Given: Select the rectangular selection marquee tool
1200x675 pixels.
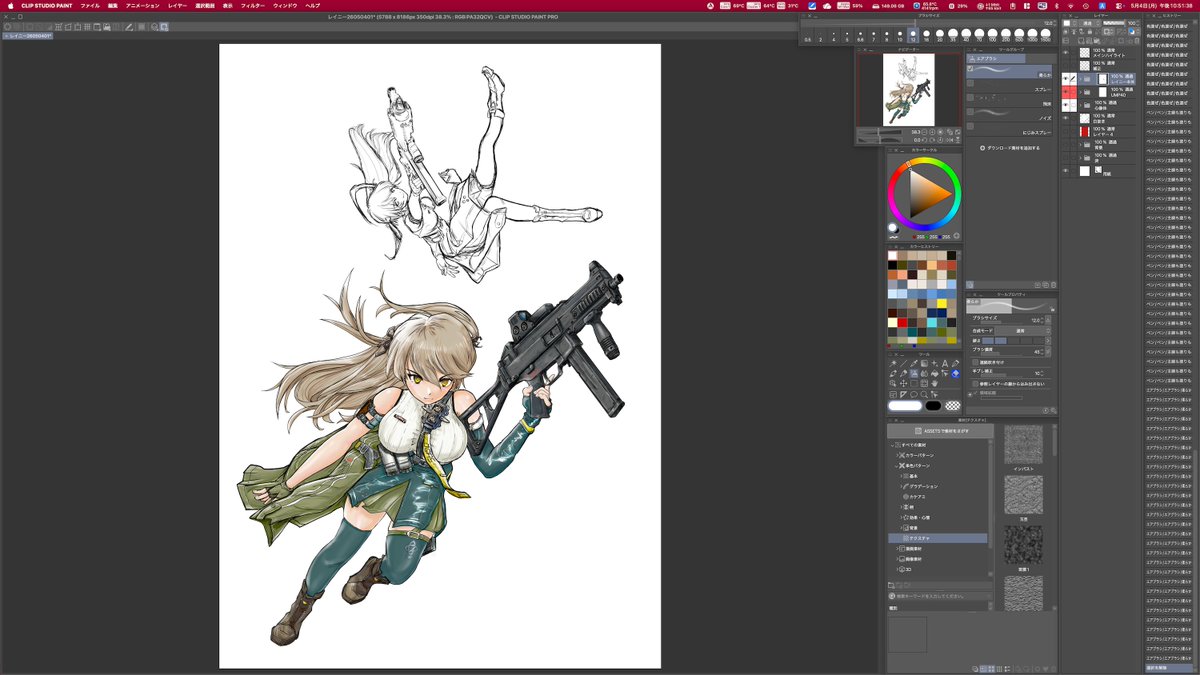Looking at the screenshot, I should point(914,384).
